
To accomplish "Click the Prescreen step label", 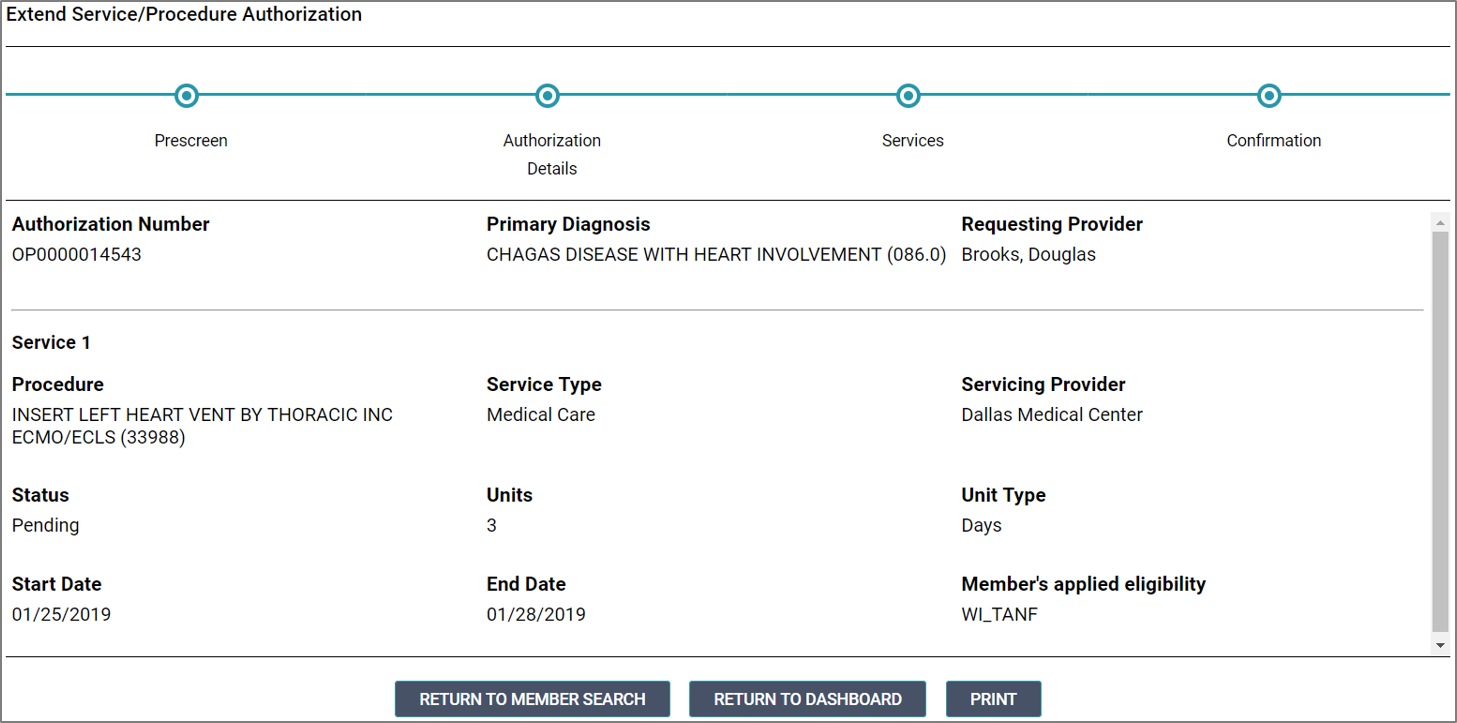I will coord(191,141).
